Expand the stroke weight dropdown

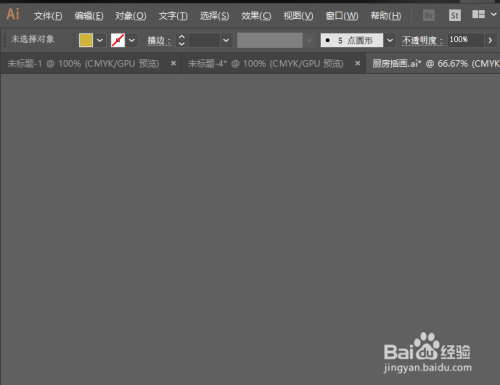226,40
